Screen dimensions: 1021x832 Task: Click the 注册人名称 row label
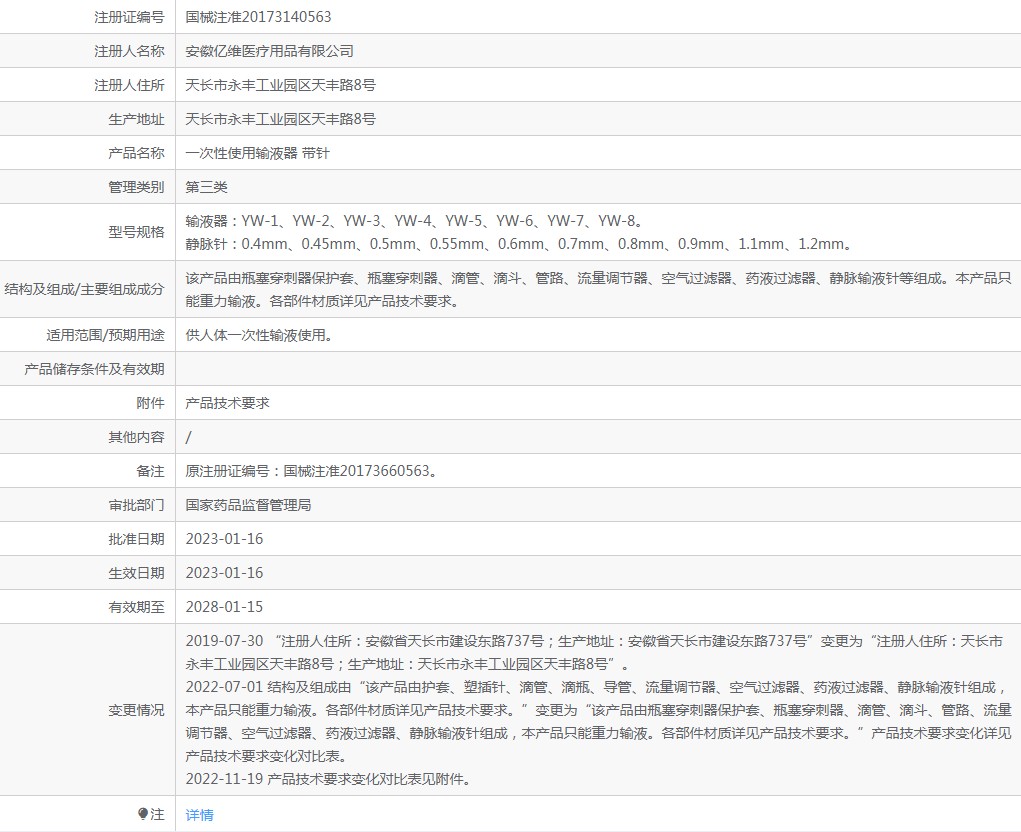tap(129, 51)
